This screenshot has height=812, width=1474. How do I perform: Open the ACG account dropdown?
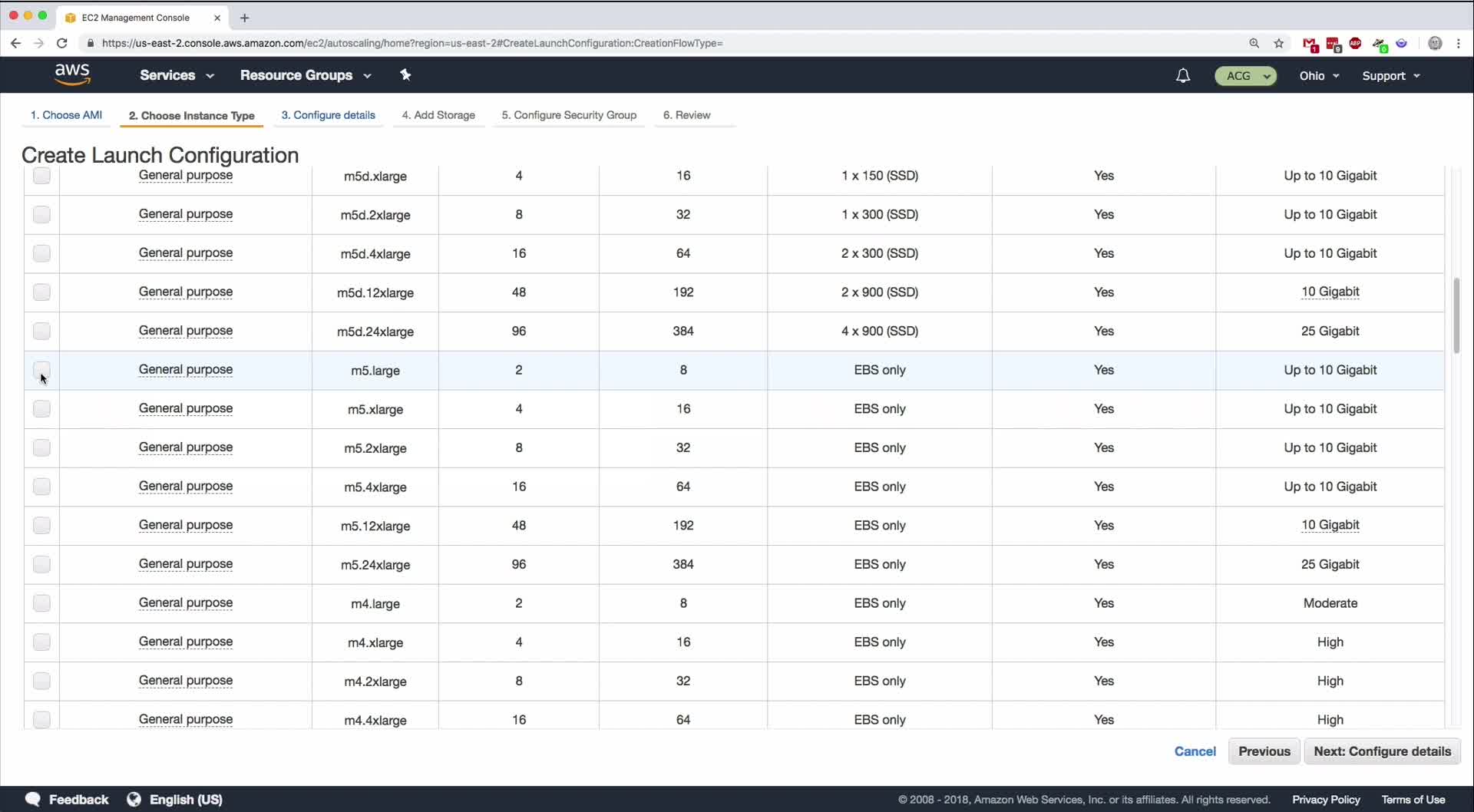(1245, 76)
